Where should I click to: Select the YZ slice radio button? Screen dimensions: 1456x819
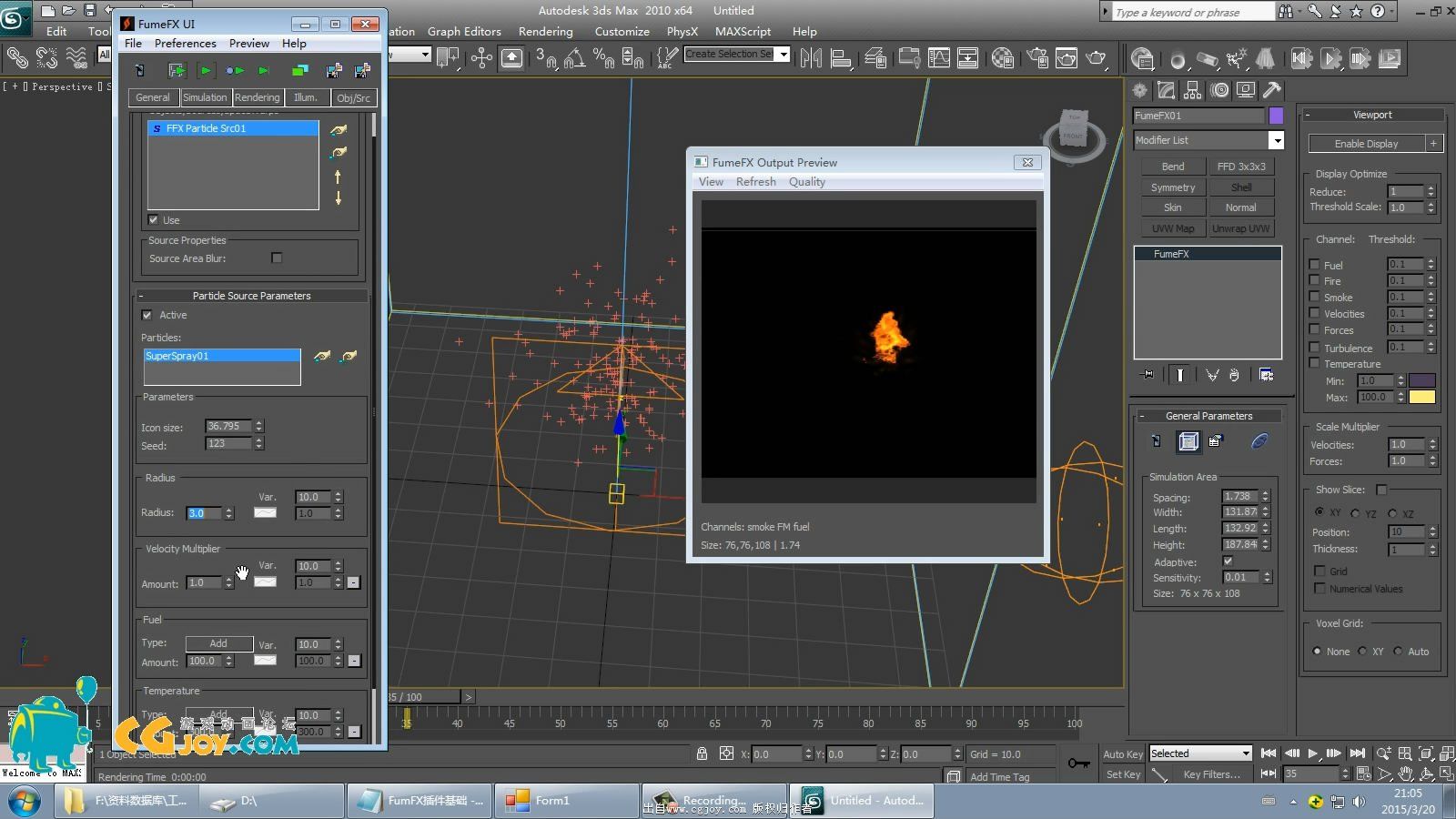[x=1355, y=513]
